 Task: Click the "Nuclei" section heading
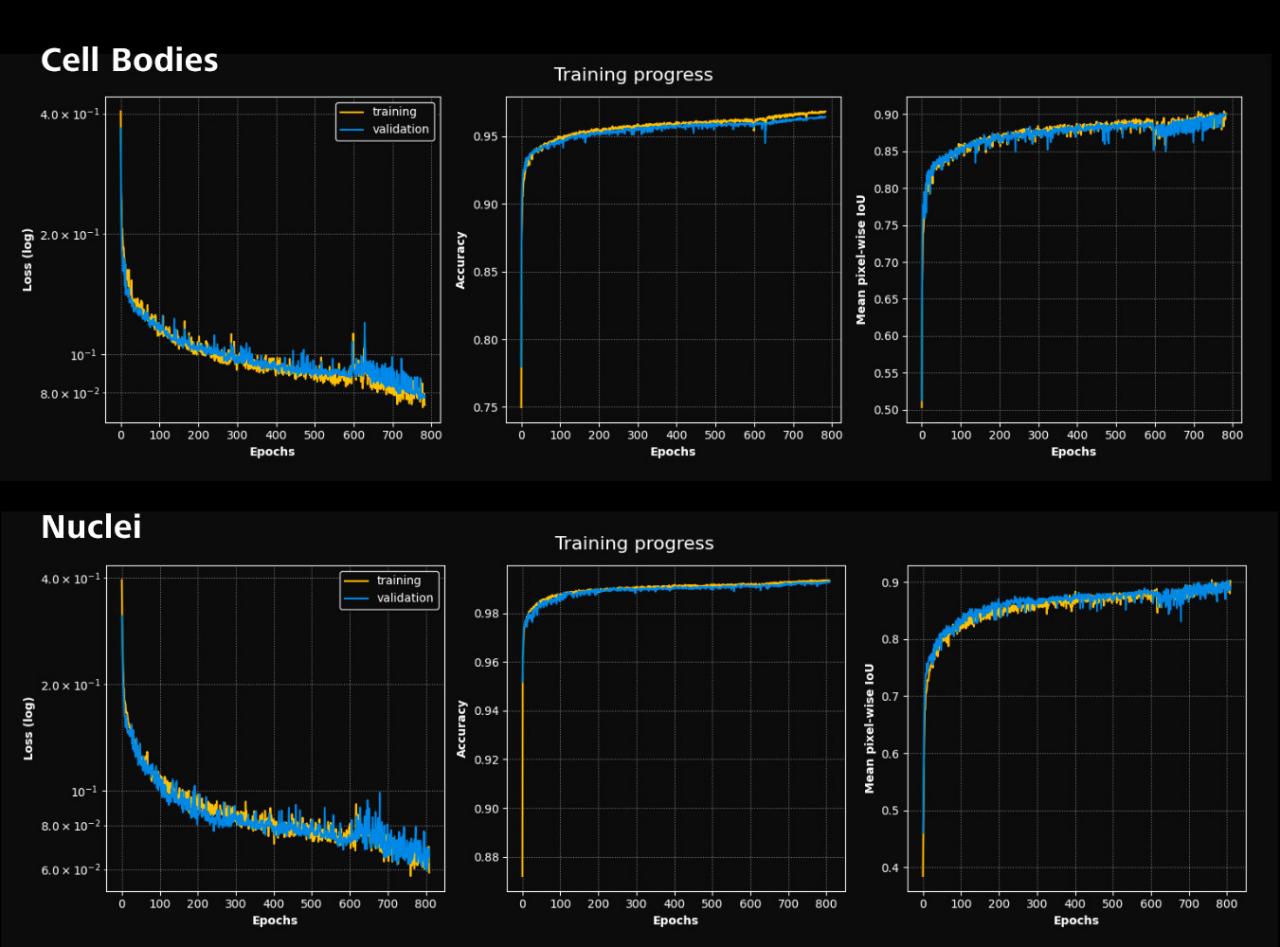pyautogui.click(x=91, y=527)
